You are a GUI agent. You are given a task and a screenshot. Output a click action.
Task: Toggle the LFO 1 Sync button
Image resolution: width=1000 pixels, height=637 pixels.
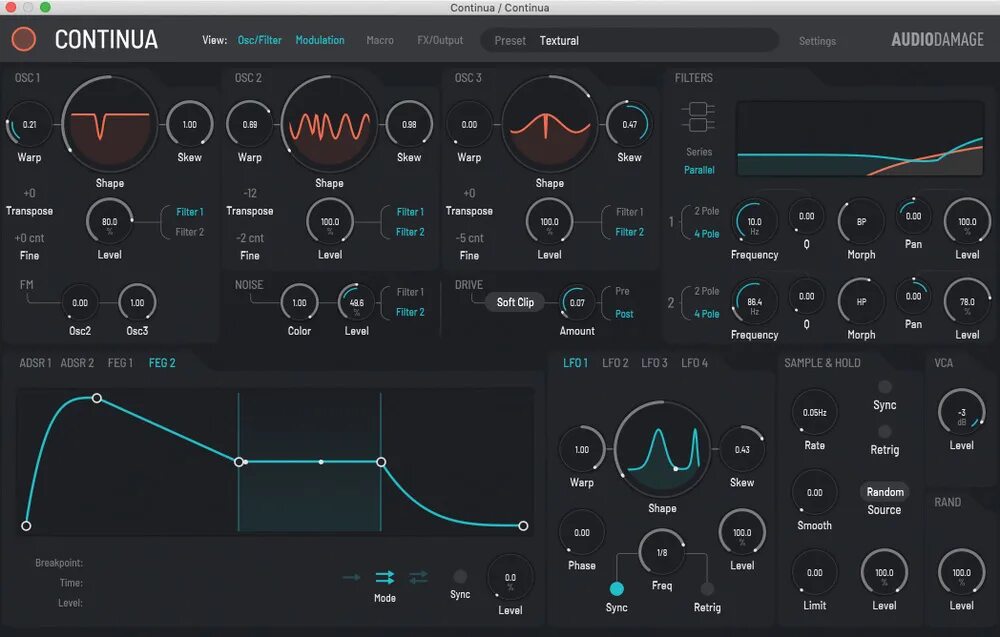tap(616, 588)
